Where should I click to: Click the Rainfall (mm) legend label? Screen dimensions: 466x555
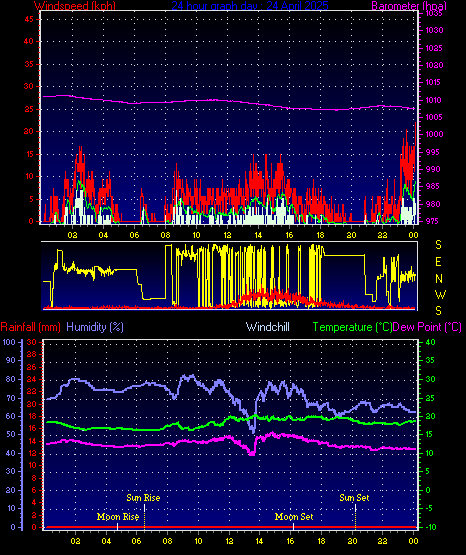click(x=30, y=327)
